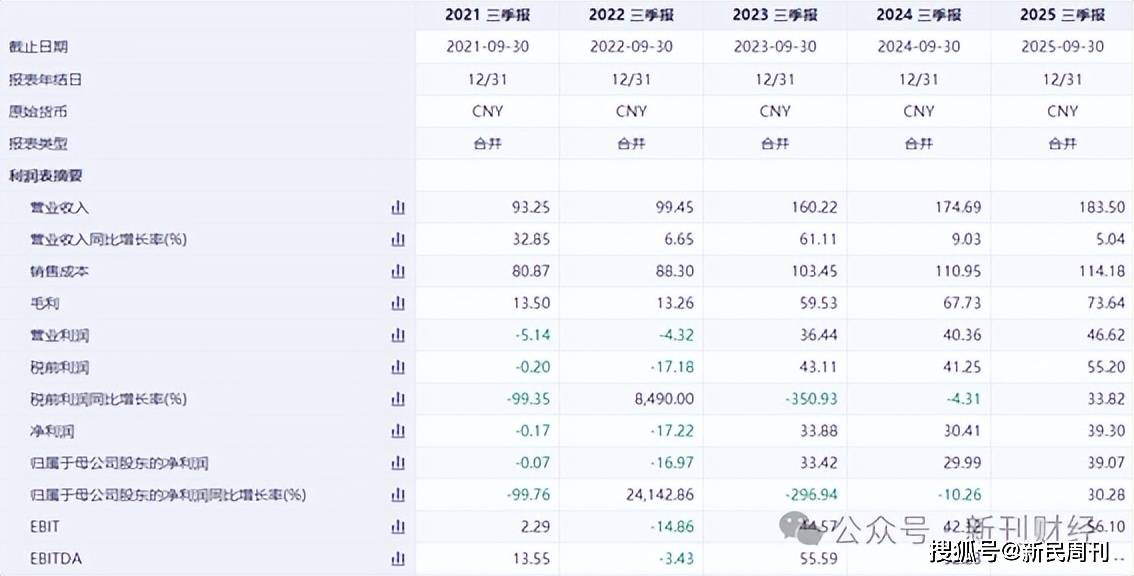Show chart for EBIT row

click(398, 527)
